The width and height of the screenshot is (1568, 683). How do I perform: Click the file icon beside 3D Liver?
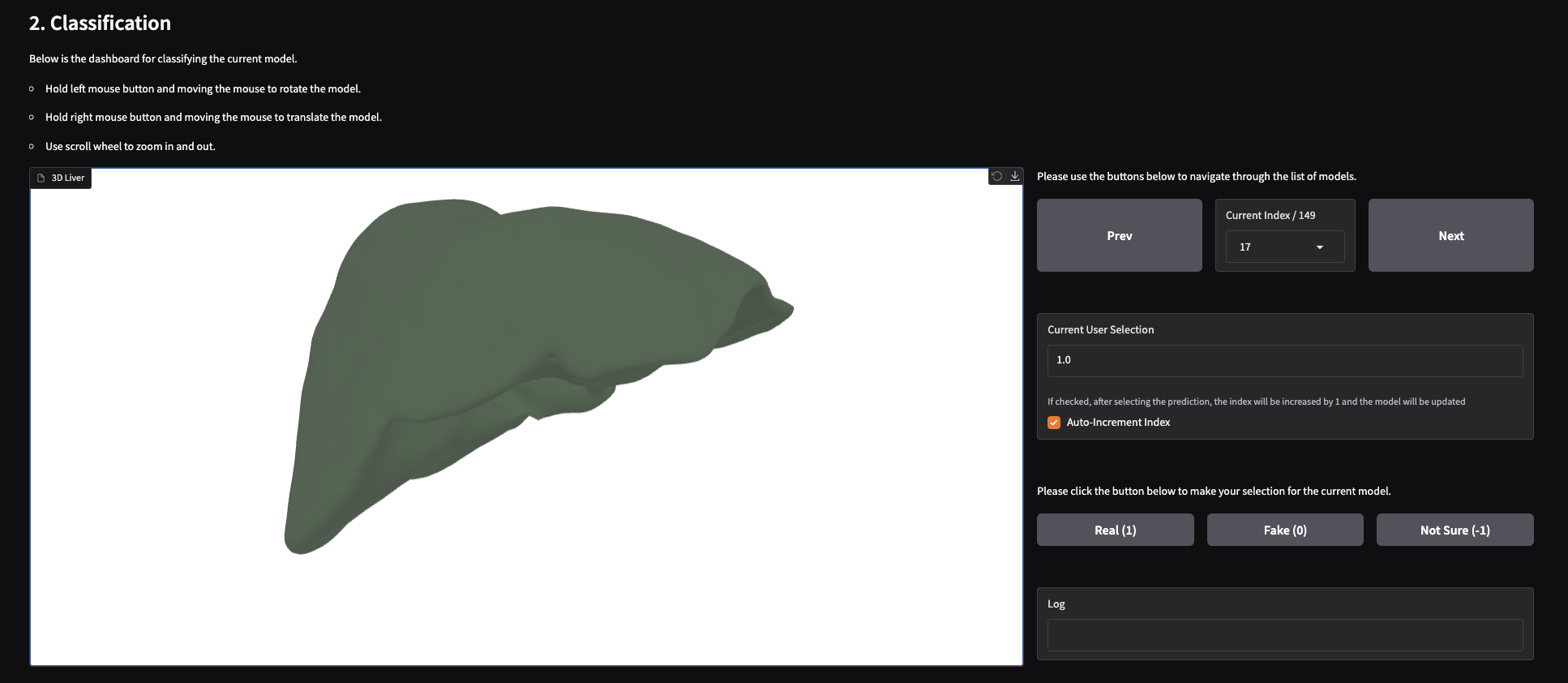tap(41, 178)
